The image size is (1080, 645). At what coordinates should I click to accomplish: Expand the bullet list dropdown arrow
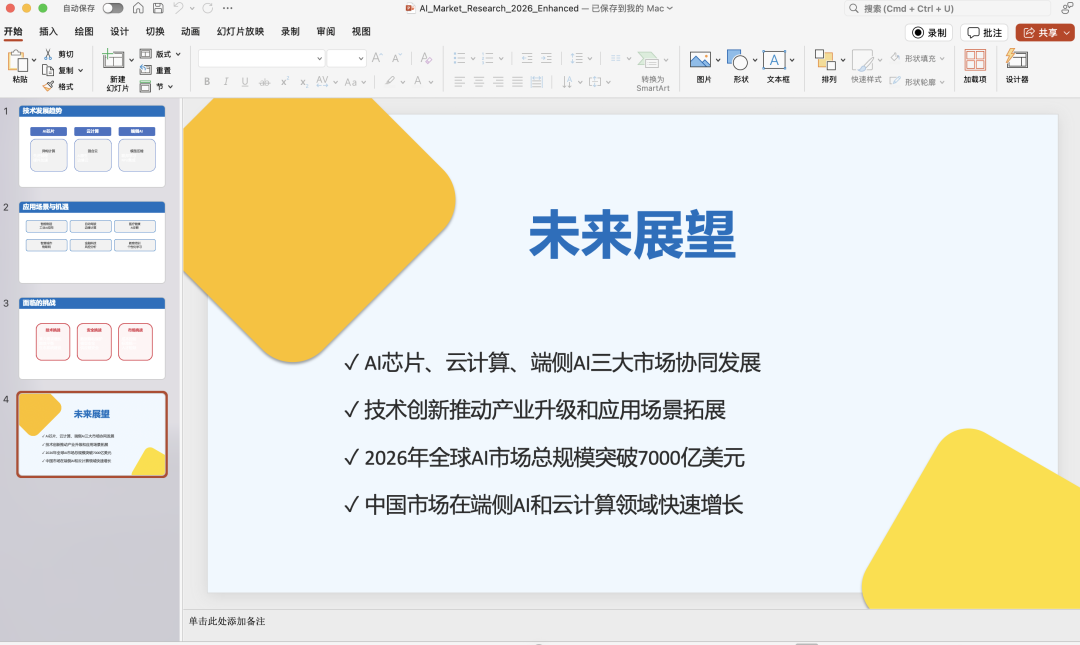click(x=472, y=56)
